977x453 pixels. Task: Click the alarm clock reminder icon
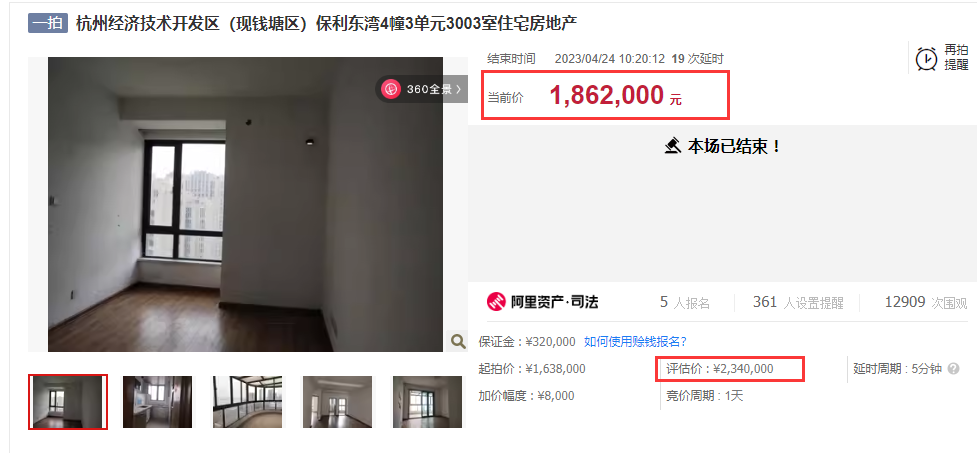(x=927, y=58)
